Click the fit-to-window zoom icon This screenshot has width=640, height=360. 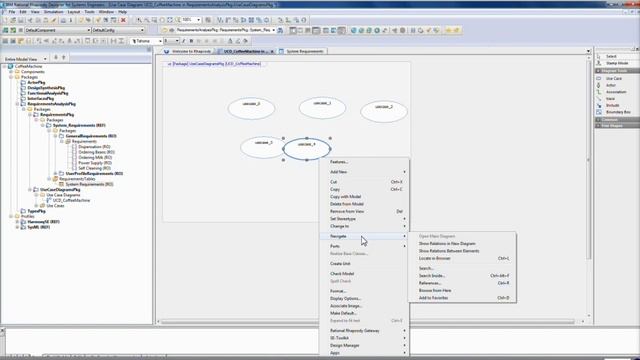click(170, 20)
